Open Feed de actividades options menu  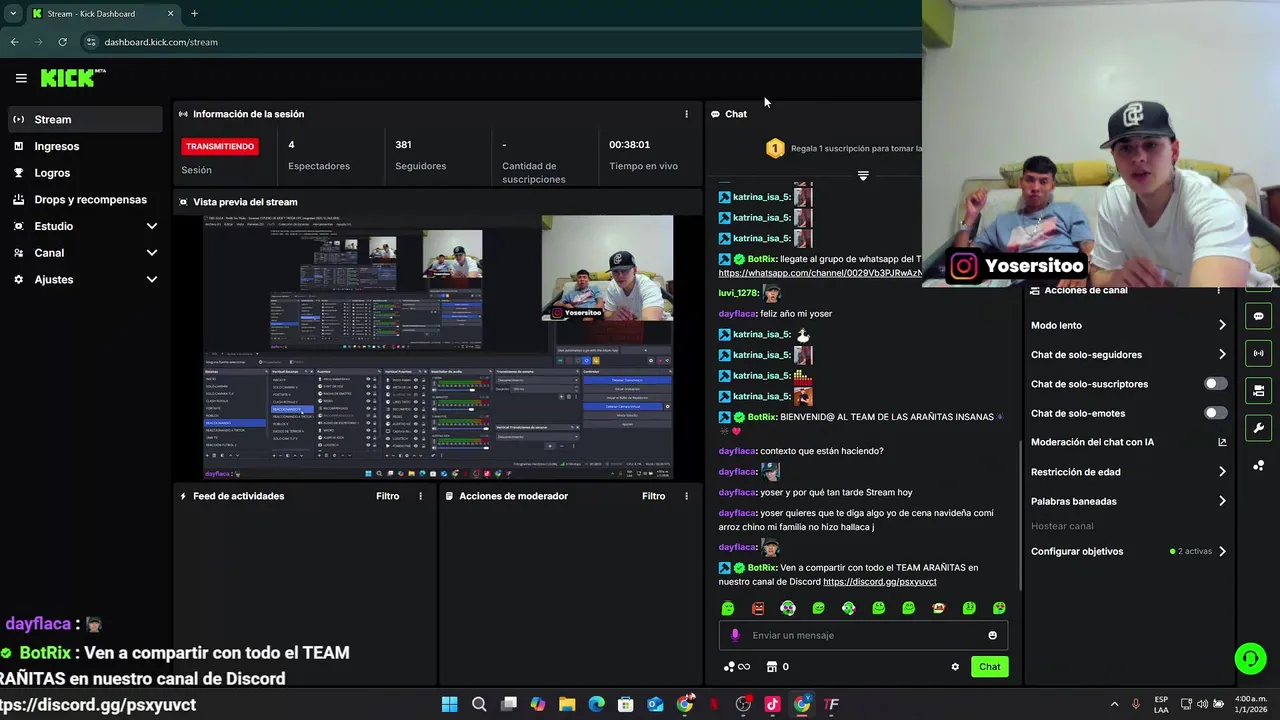click(x=420, y=496)
